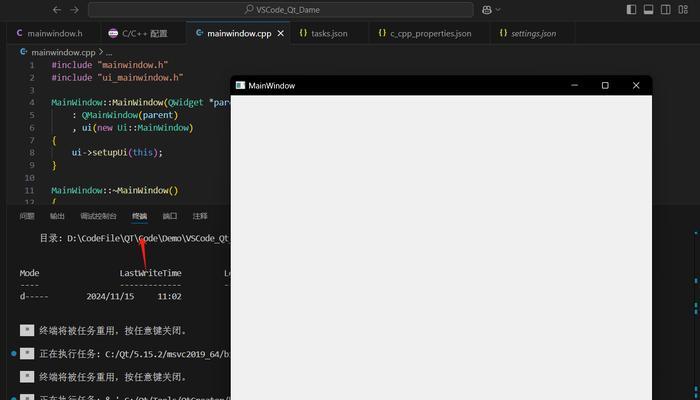Close the mainwindow.cpp tab
700x400 pixels.
point(281,33)
